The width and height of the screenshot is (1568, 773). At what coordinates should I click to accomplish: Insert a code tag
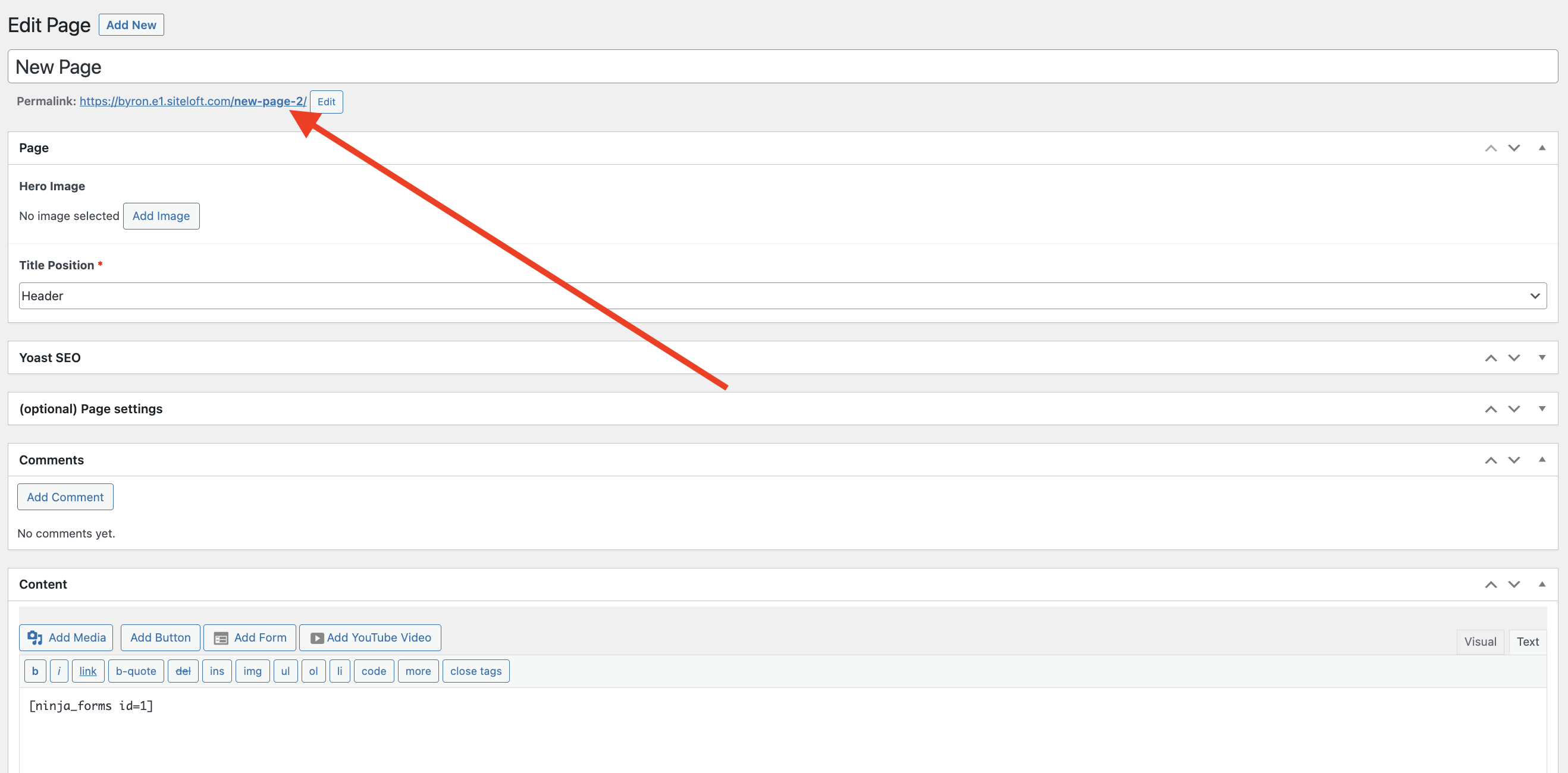tap(374, 671)
